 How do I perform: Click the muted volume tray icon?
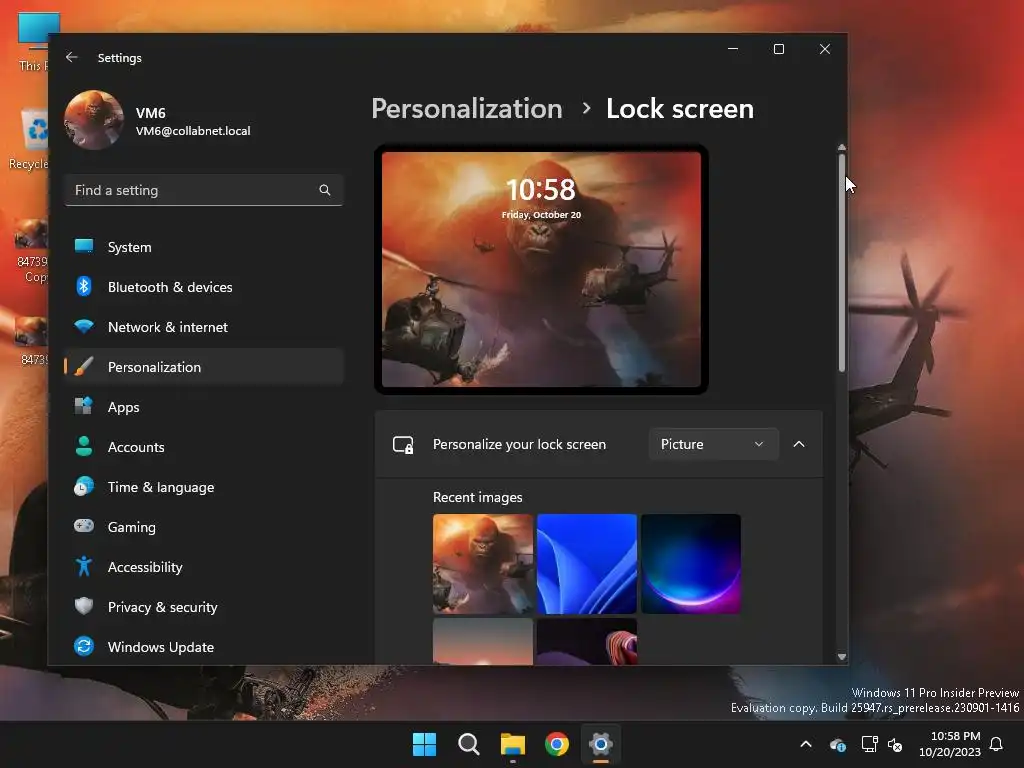click(895, 744)
